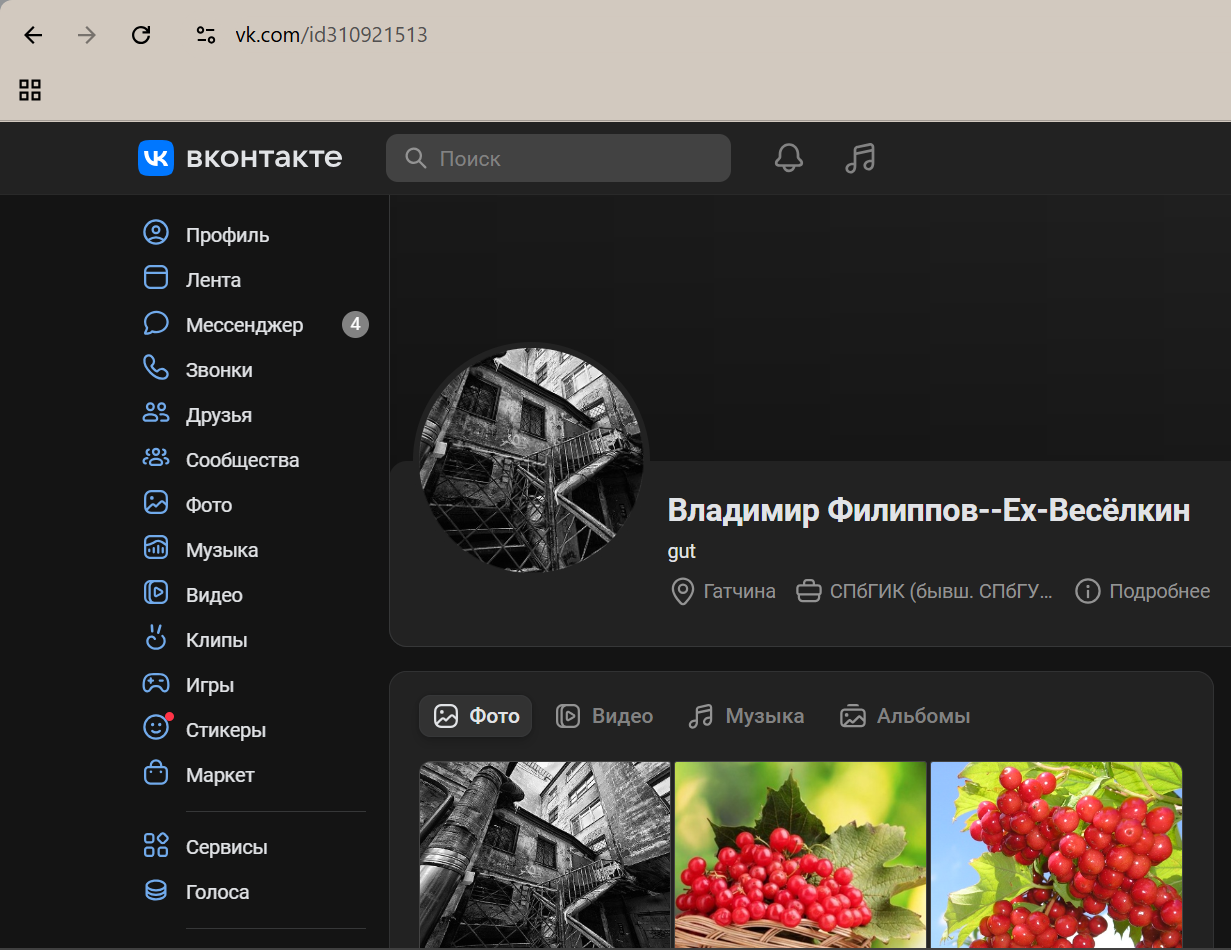Viewport: 1231px width, 950px height.
Task: Switch to the Музыка profile tab
Action: [x=746, y=716]
